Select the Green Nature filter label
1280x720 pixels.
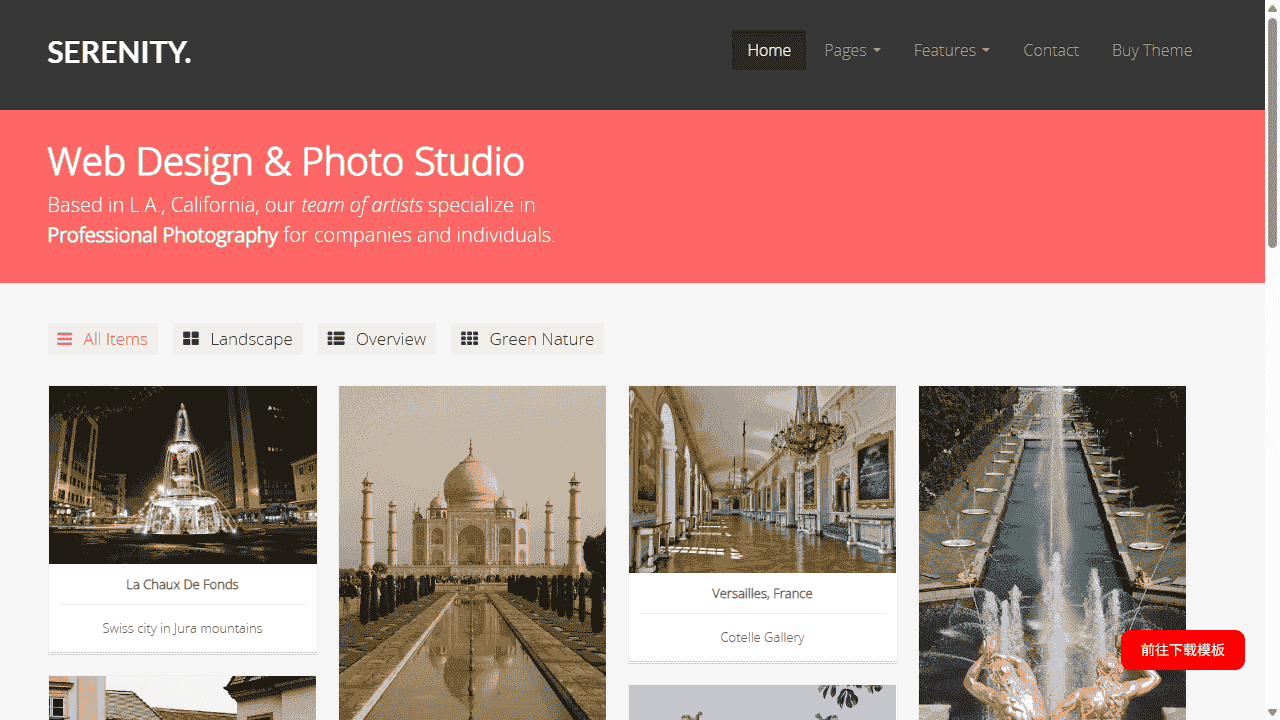(541, 339)
